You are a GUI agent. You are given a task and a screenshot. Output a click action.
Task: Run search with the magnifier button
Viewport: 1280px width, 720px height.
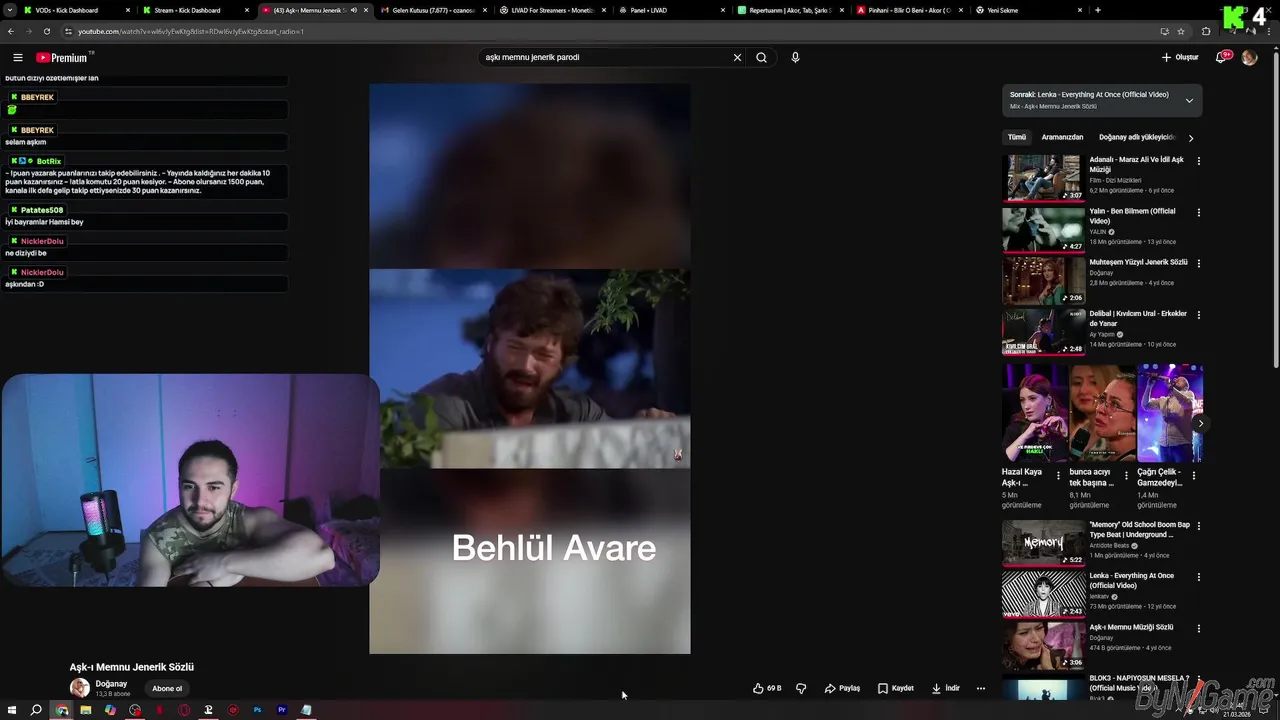pos(762,58)
